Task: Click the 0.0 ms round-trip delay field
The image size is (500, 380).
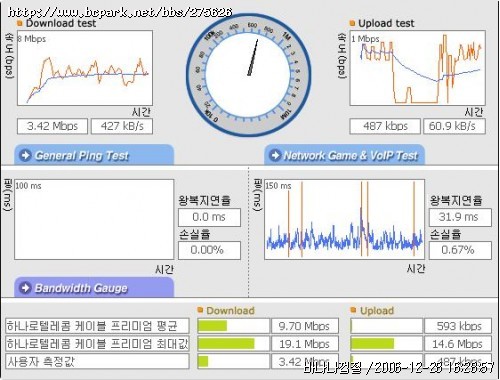Action: pyautogui.click(x=209, y=217)
